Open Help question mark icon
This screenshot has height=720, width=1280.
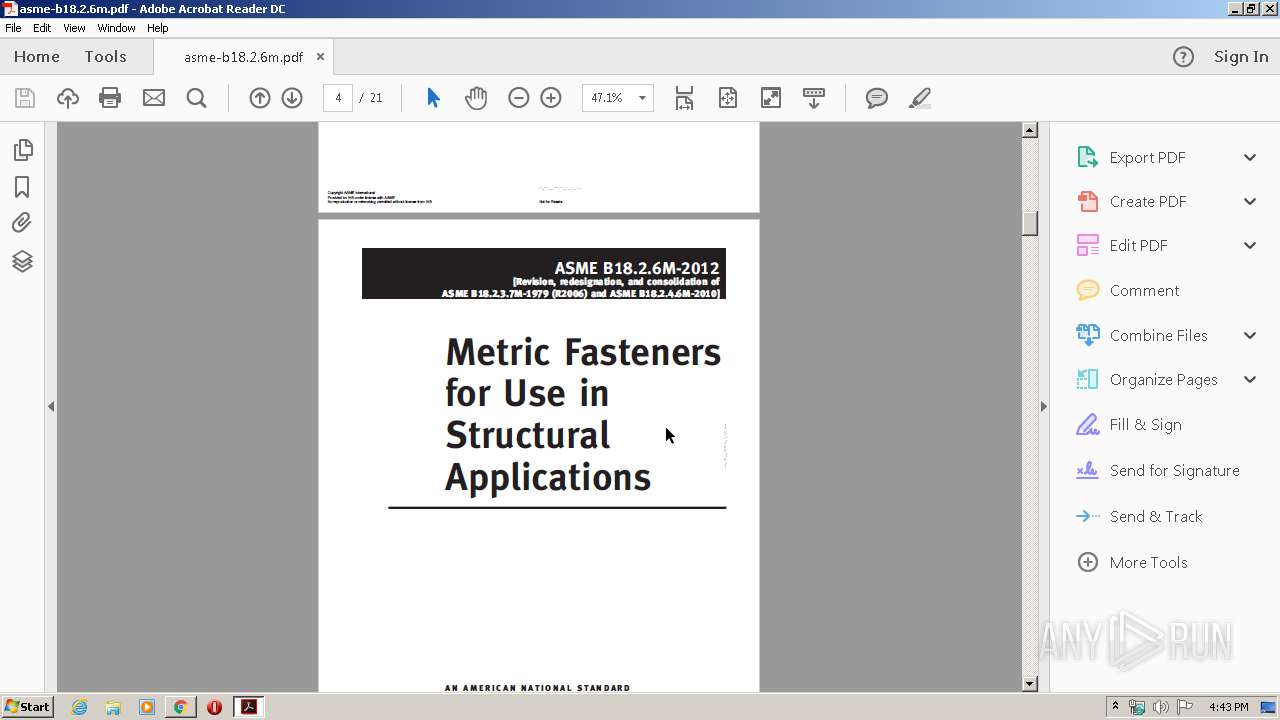1183,57
